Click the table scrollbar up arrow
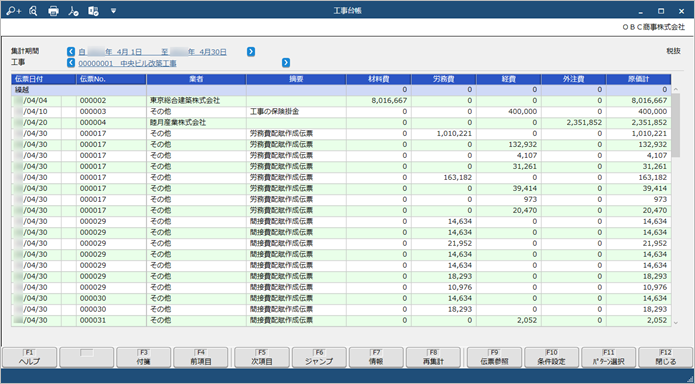695x384 pixels. coord(676,90)
